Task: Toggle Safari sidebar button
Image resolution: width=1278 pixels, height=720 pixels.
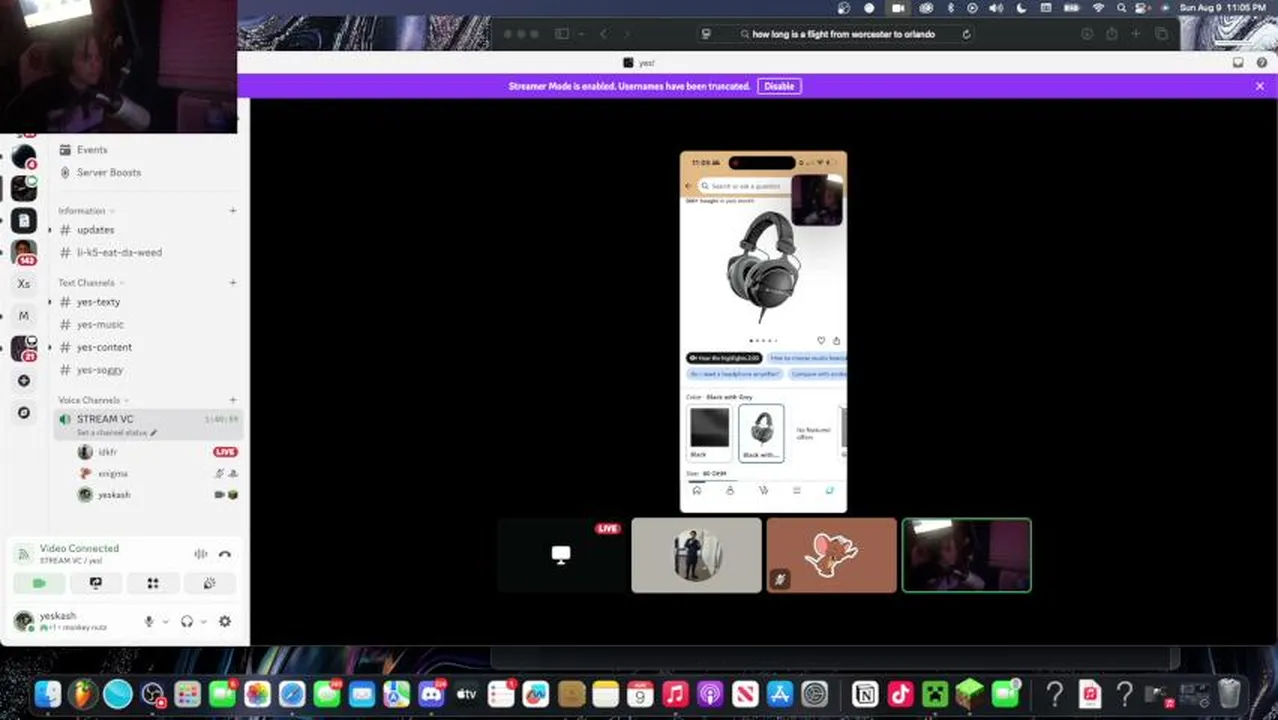Action: (562, 34)
